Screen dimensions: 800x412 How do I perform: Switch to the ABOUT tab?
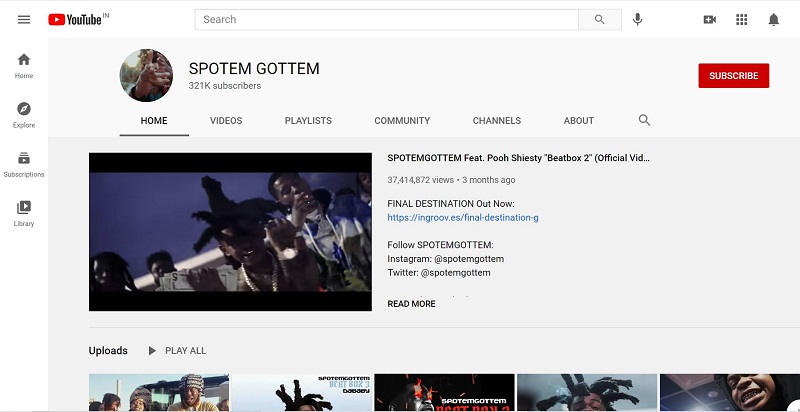(x=579, y=121)
